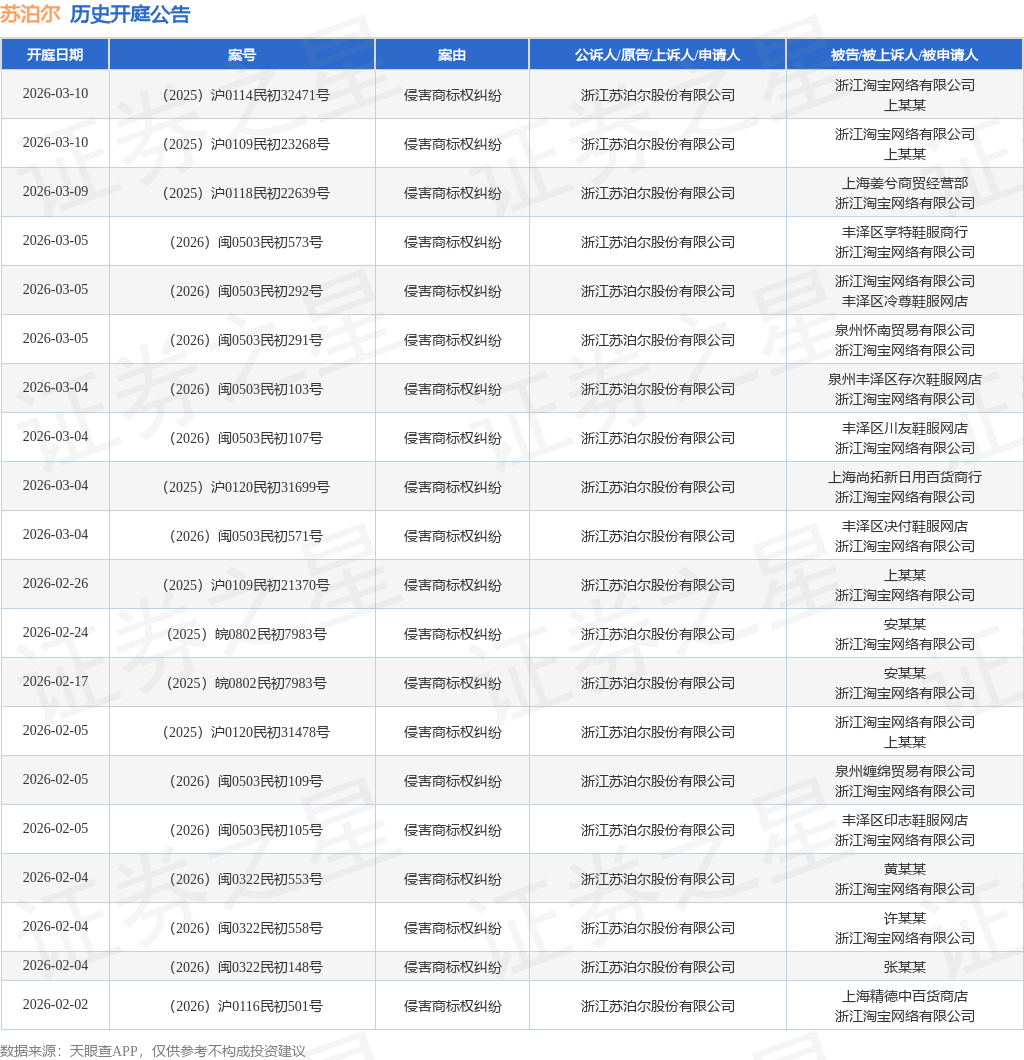Click defendant 丰泽区川友鞋服网店
The height and width of the screenshot is (1060, 1024).
(x=904, y=429)
